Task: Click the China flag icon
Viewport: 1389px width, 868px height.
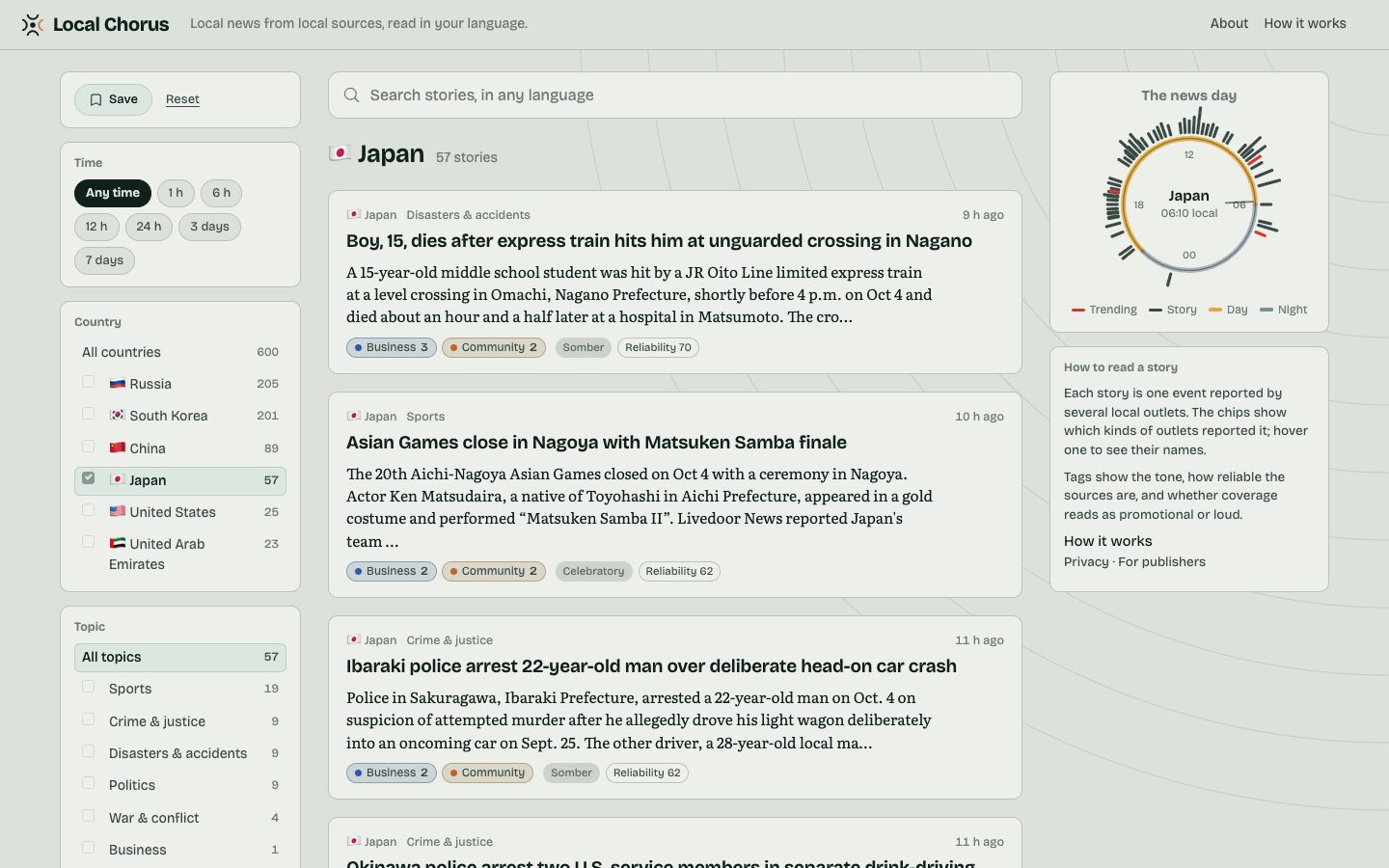Action: (x=118, y=448)
